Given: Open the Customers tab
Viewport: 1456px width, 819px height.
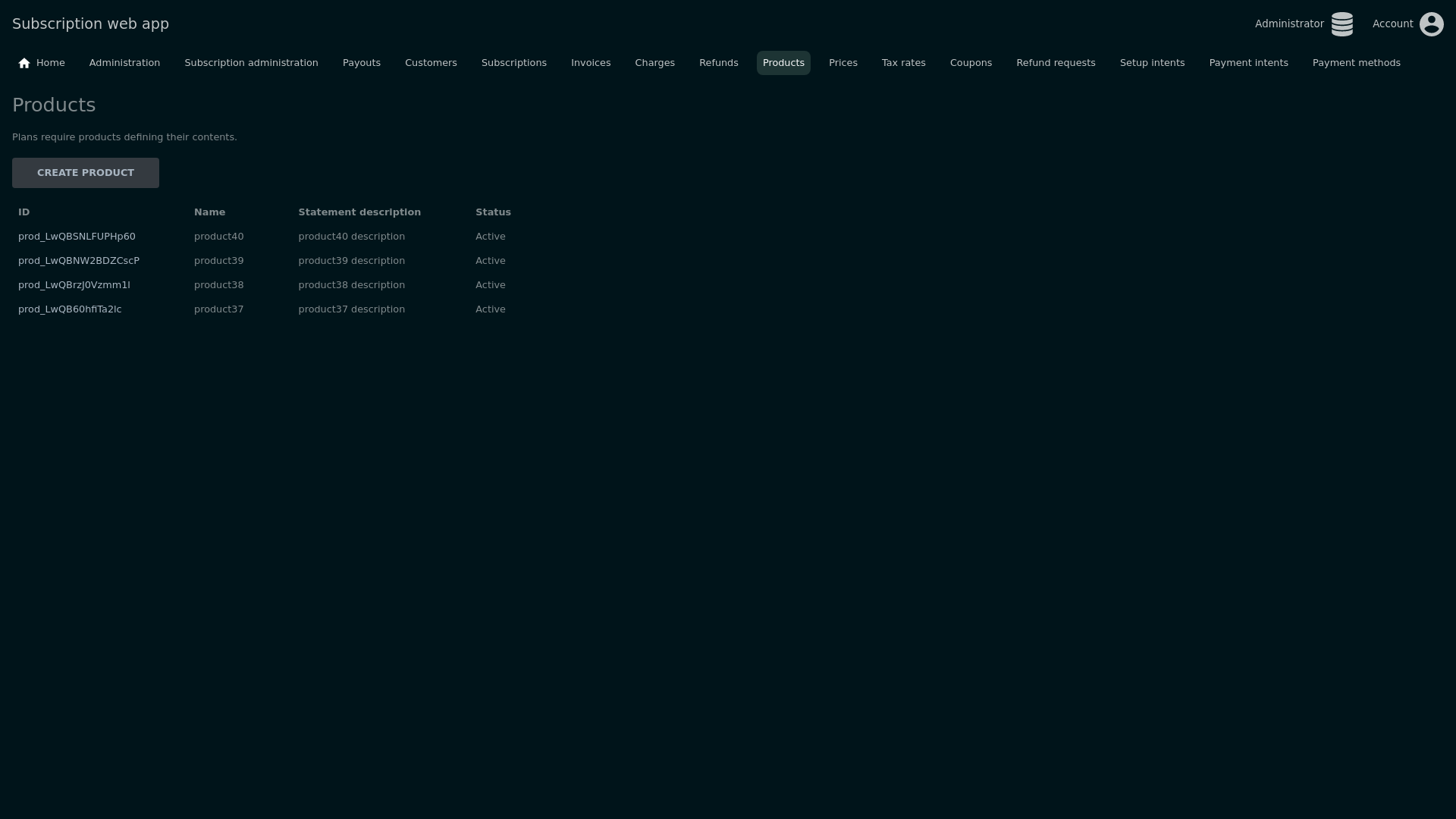Looking at the screenshot, I should [x=430, y=63].
